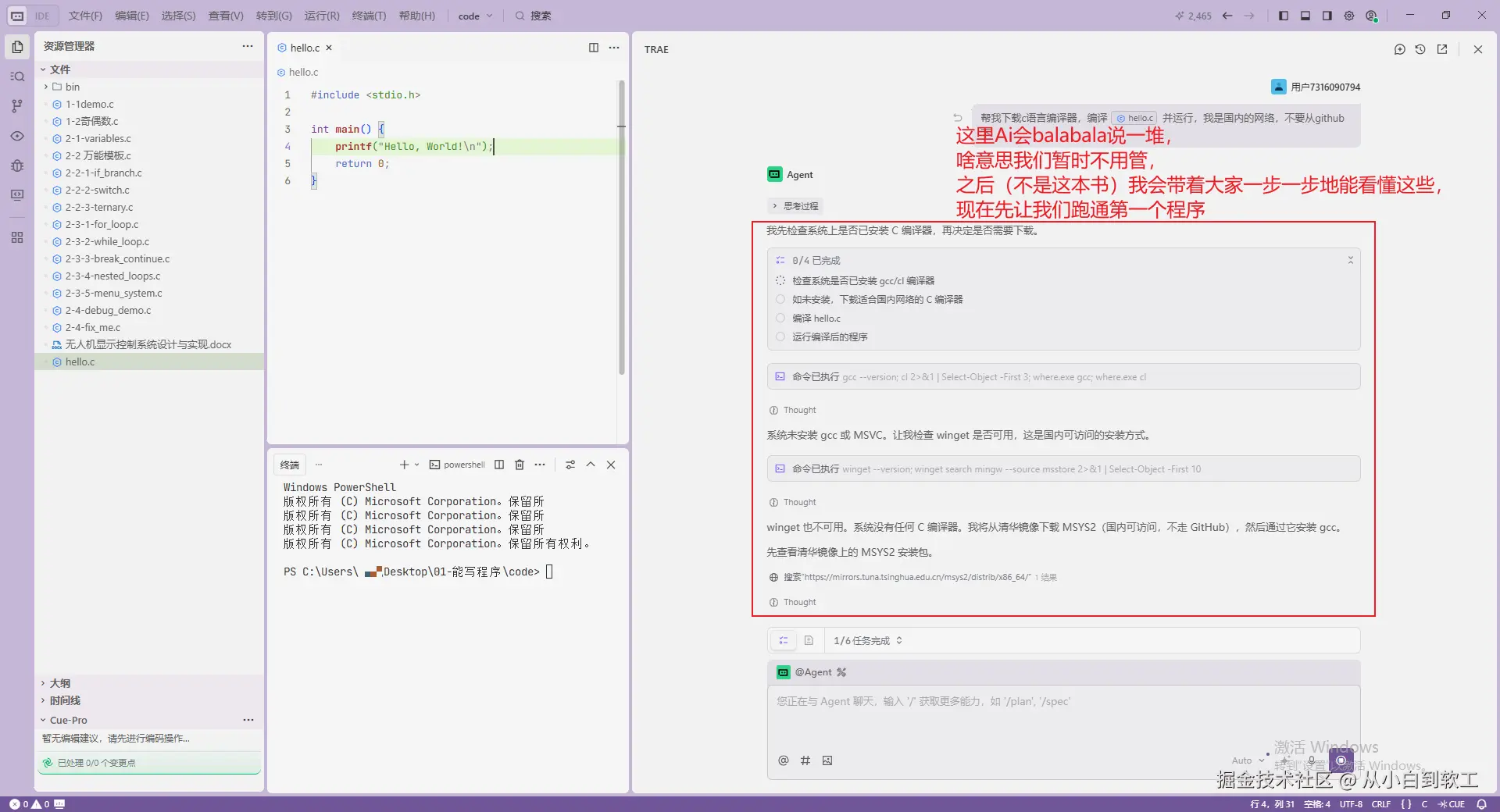This screenshot has width=1500, height=812.
Task: Kill the powershell terminal with the trash icon
Action: pyautogui.click(x=520, y=465)
